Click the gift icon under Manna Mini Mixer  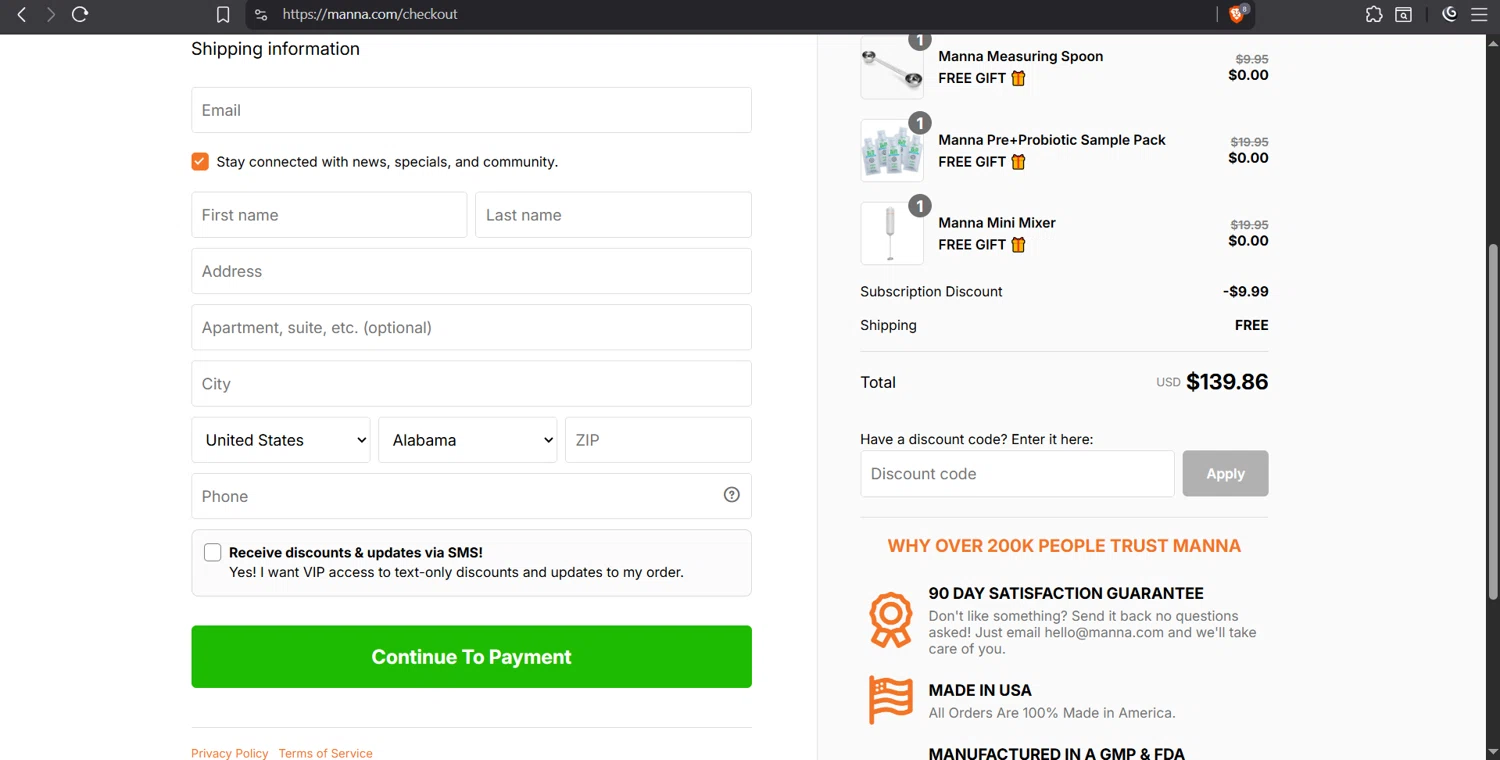click(1018, 244)
